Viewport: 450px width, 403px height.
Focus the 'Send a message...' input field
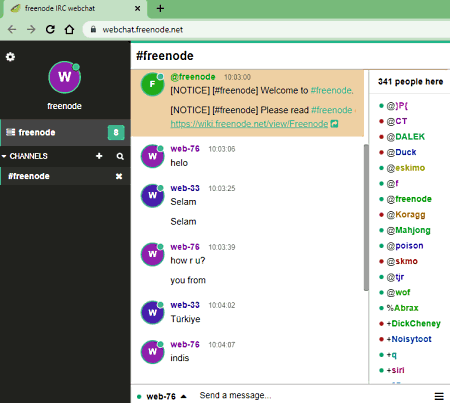[x=313, y=396]
